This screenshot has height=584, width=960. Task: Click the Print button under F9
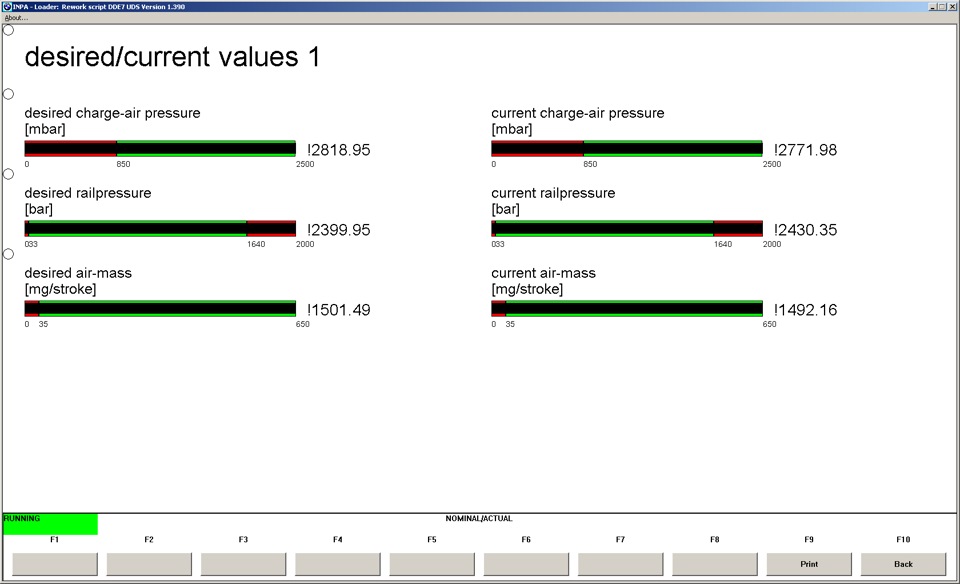809,564
